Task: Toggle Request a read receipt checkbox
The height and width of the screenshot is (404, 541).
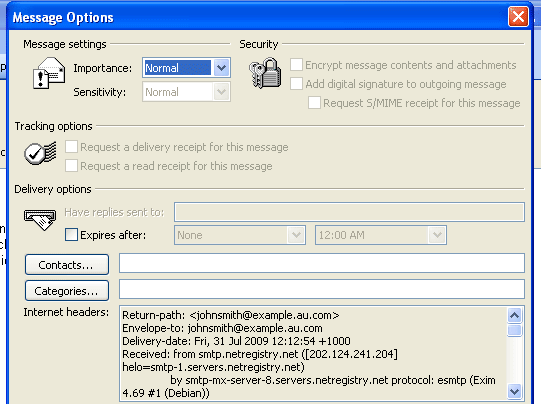Action: [71, 166]
